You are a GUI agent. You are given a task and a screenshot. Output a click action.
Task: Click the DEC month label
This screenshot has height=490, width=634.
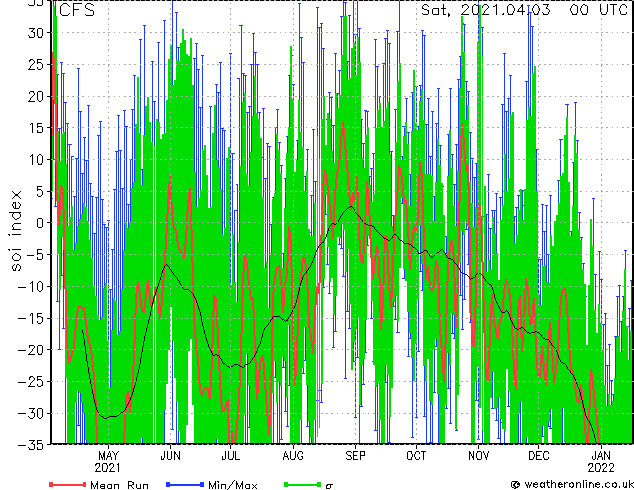tap(539, 456)
